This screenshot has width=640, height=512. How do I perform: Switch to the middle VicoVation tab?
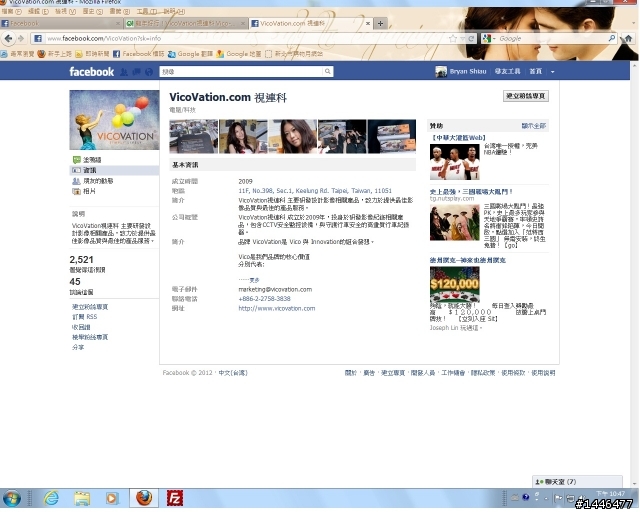186,23
